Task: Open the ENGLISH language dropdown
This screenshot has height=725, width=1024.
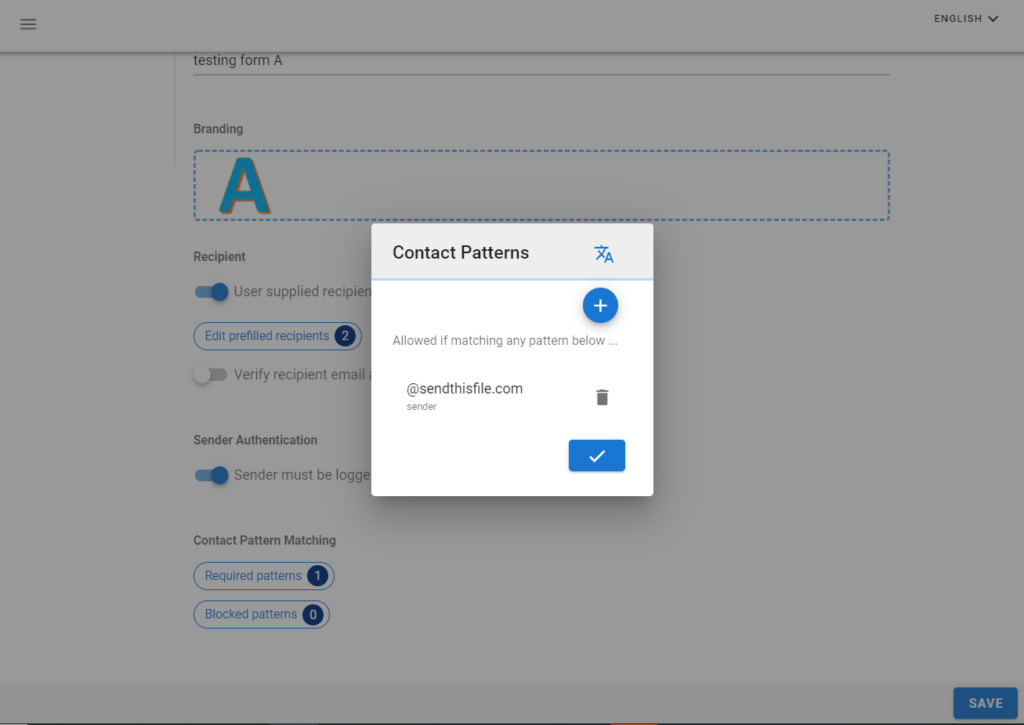Action: click(958, 19)
